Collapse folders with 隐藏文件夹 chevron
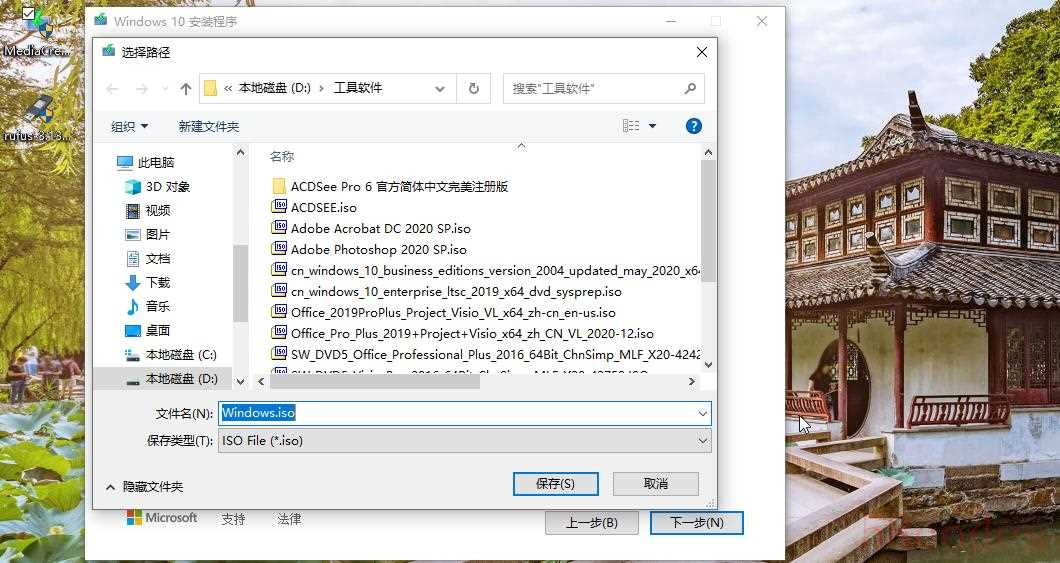 [110, 487]
